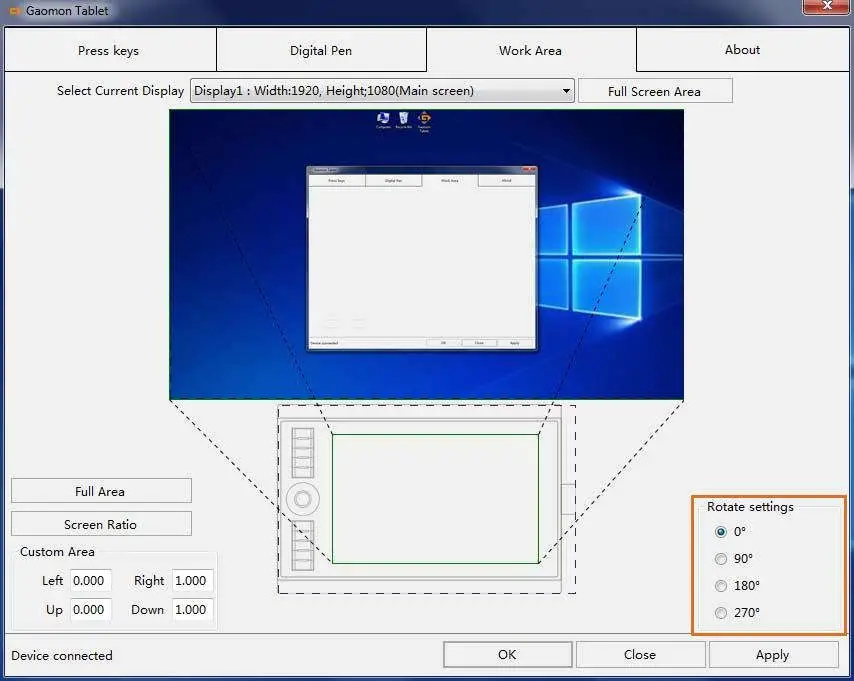Image resolution: width=854 pixels, height=681 pixels.
Task: Select the 0° rotation option
Action: 721,532
